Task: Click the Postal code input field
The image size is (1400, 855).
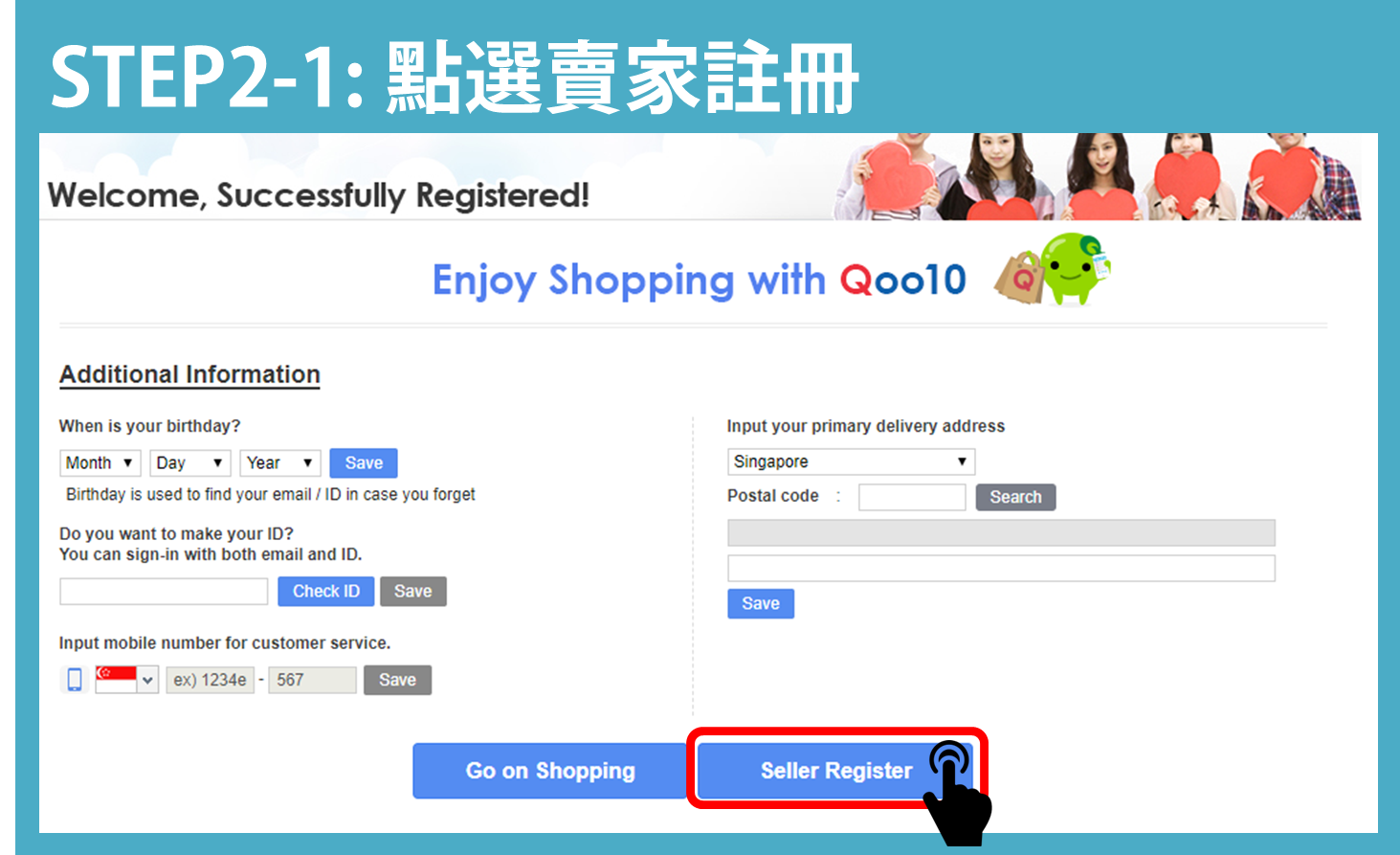Action: coord(912,497)
